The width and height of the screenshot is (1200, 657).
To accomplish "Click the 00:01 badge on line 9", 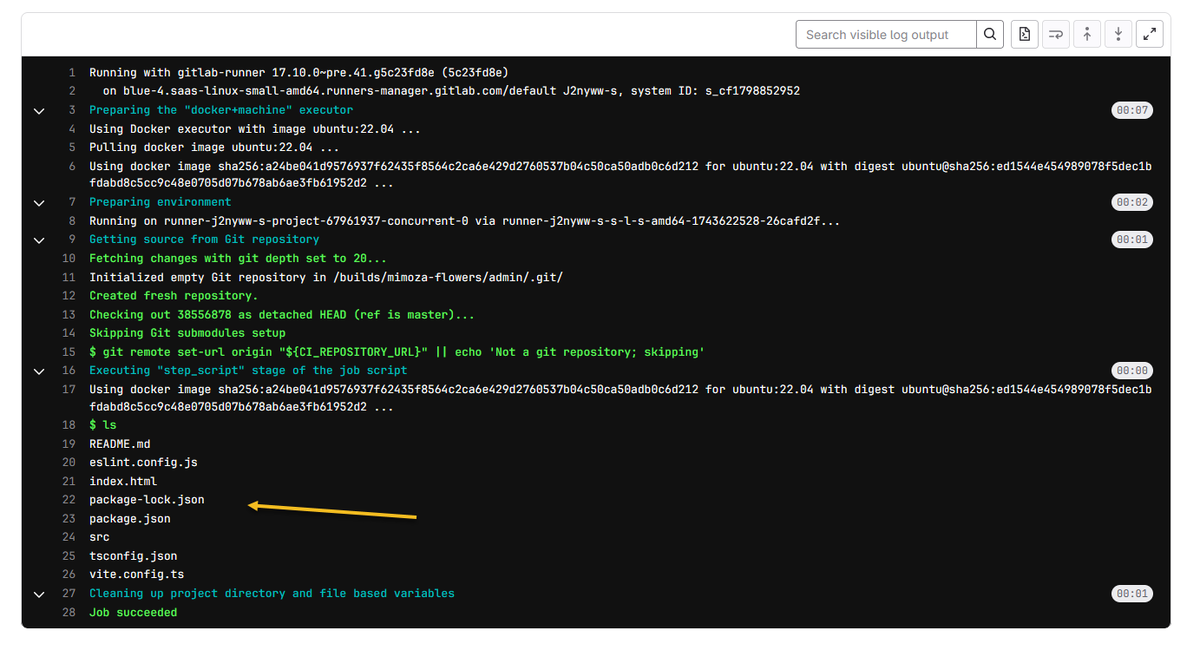I will tap(1132, 240).
